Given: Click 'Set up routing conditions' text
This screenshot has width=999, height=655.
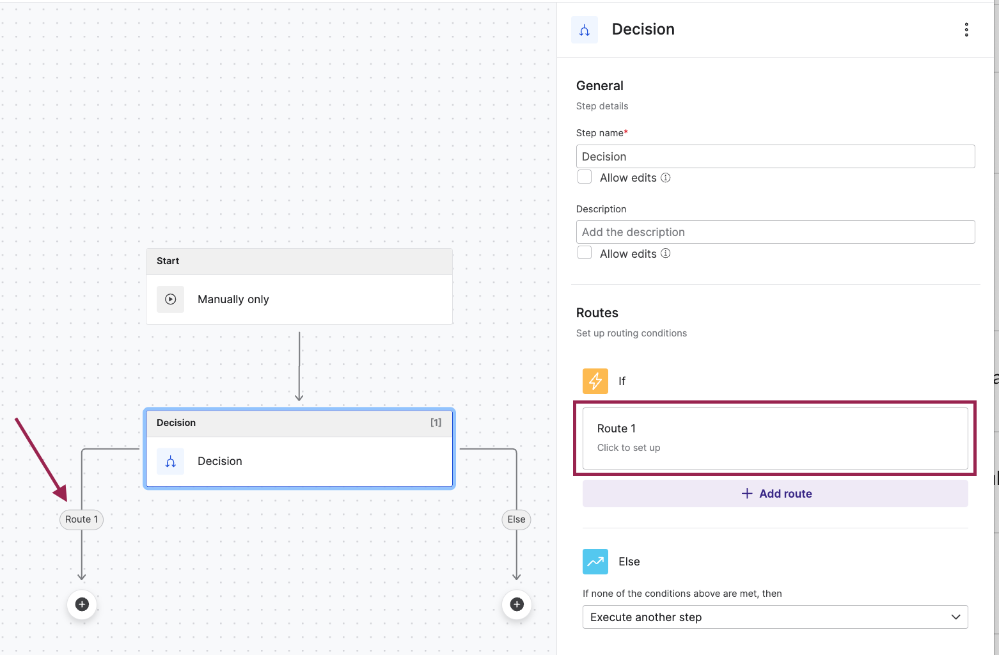Looking at the screenshot, I should coord(631,333).
